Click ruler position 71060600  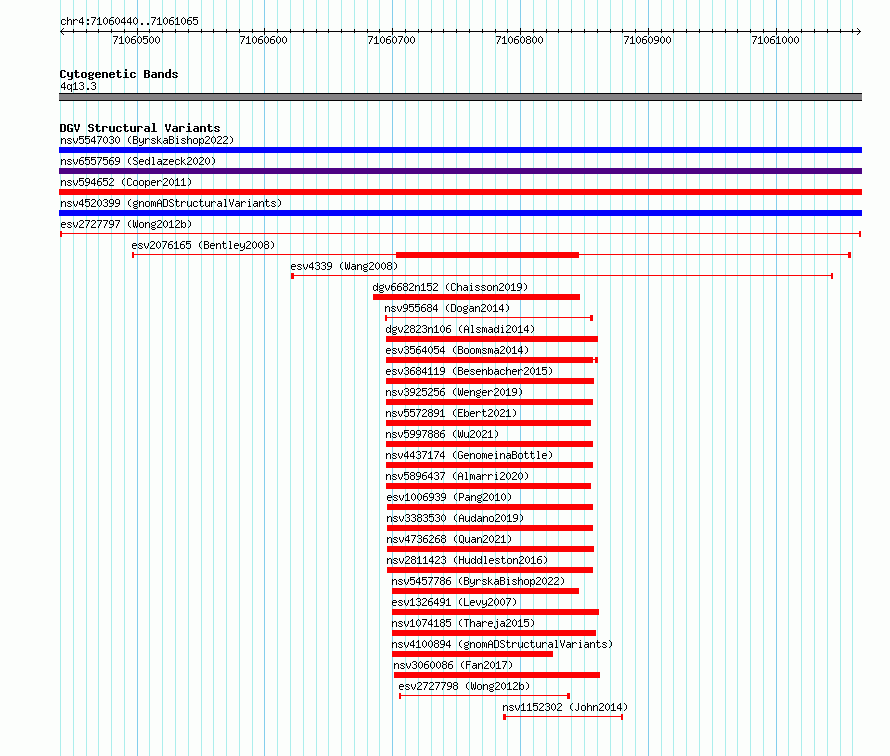pos(264,40)
